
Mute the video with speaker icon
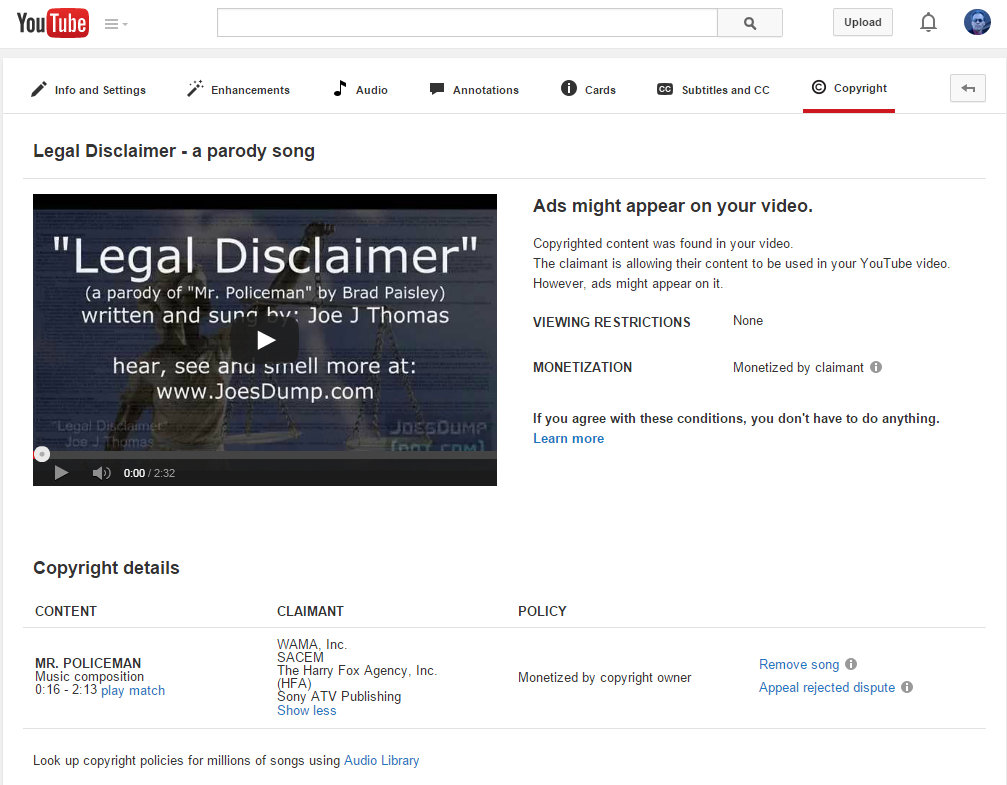(x=101, y=473)
